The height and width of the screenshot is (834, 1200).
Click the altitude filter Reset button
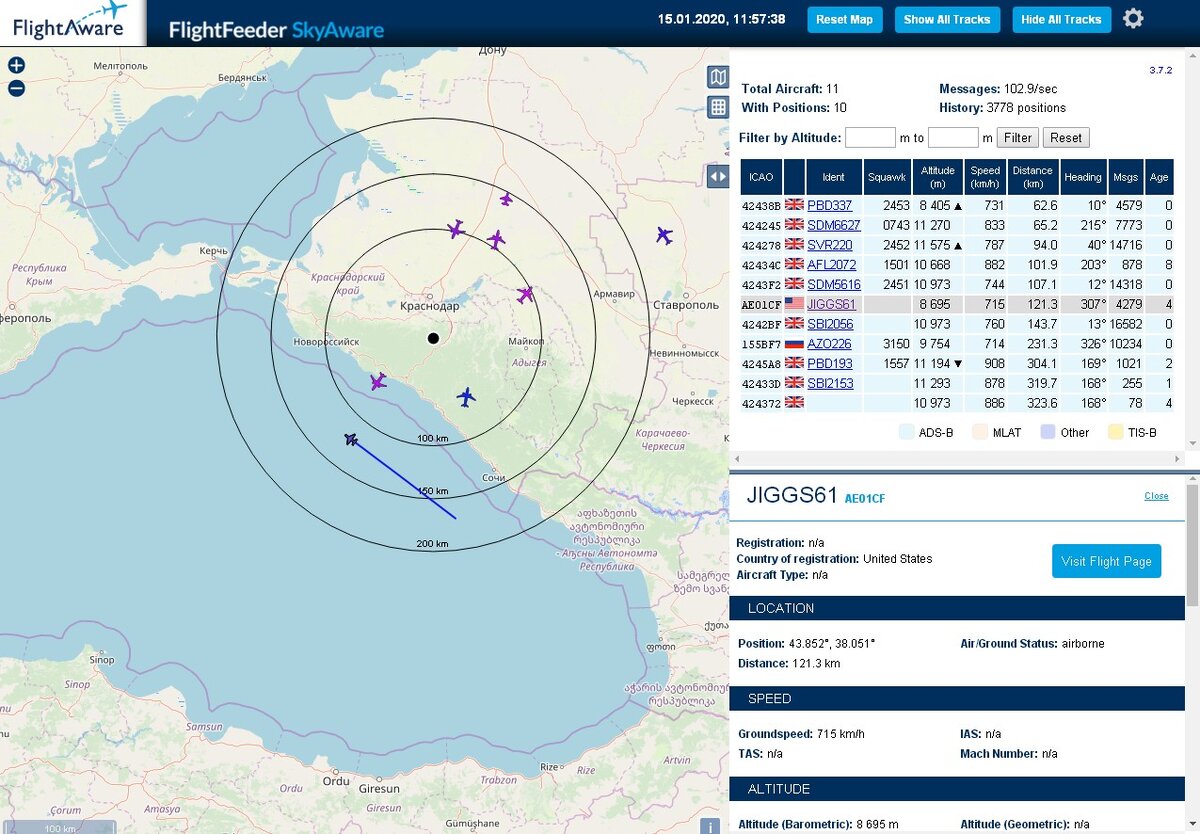[1066, 138]
